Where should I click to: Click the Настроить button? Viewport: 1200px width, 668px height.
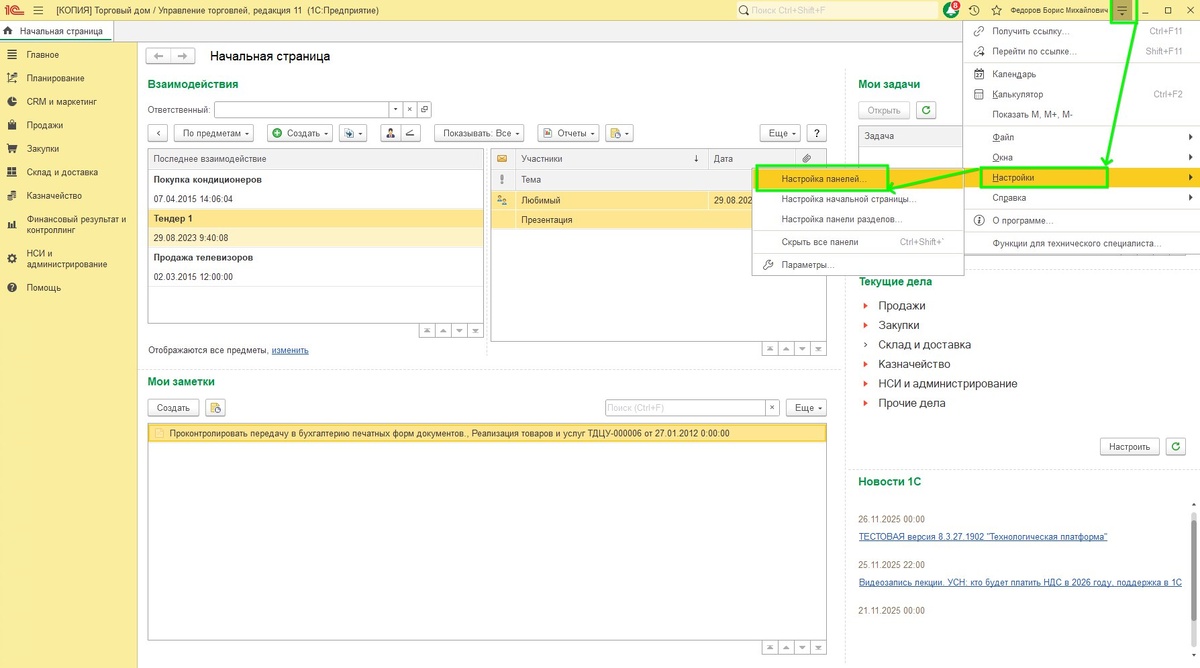[x=1130, y=446]
